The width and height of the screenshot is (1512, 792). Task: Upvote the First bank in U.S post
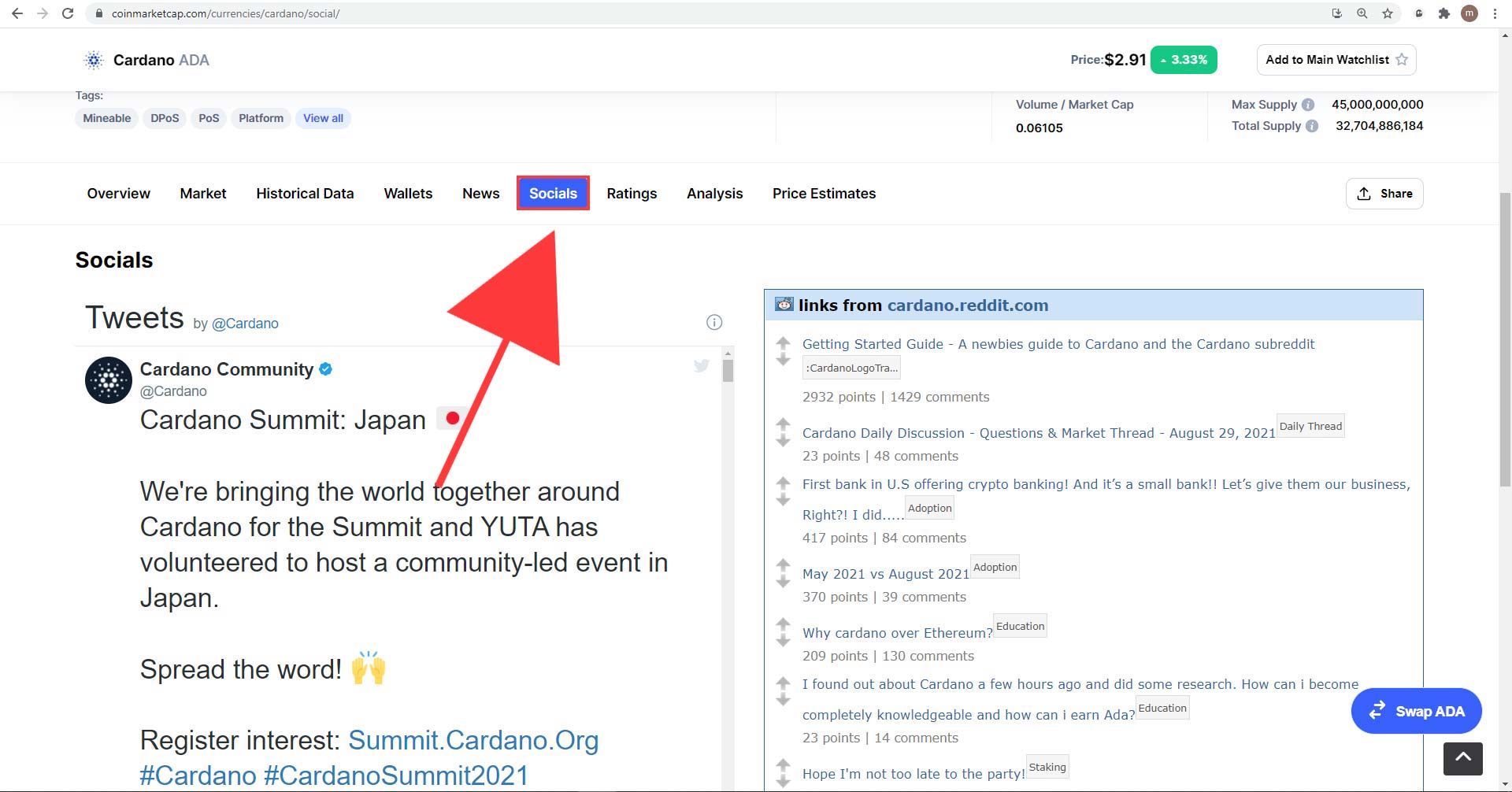point(783,483)
